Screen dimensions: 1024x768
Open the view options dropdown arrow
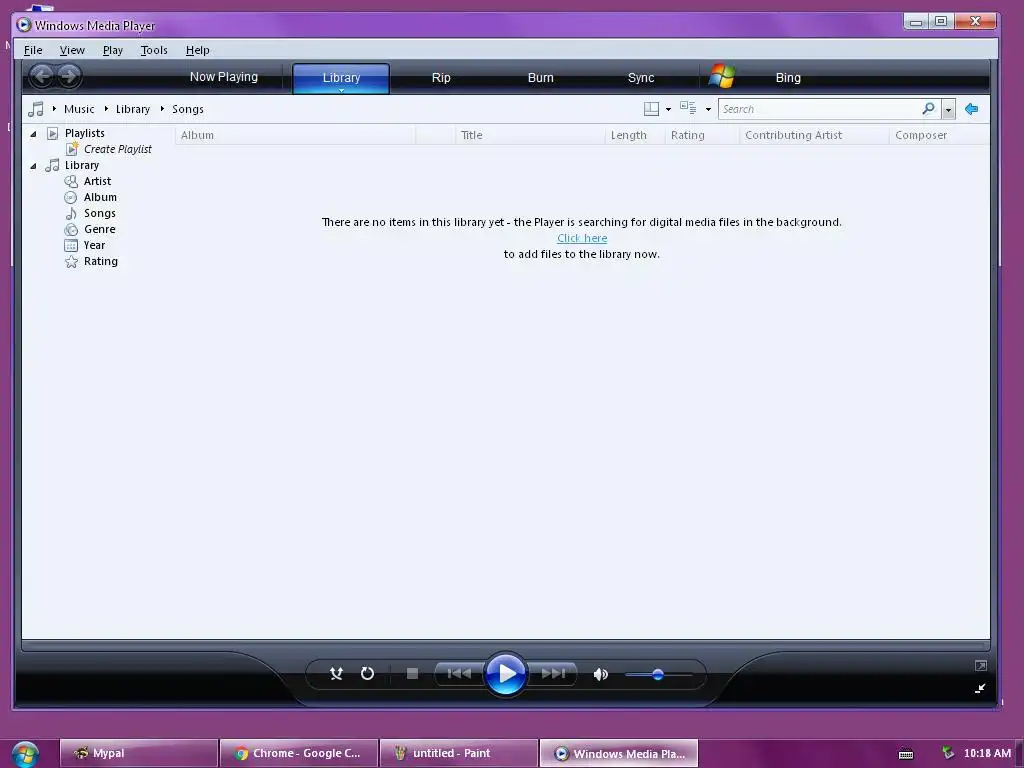708,110
